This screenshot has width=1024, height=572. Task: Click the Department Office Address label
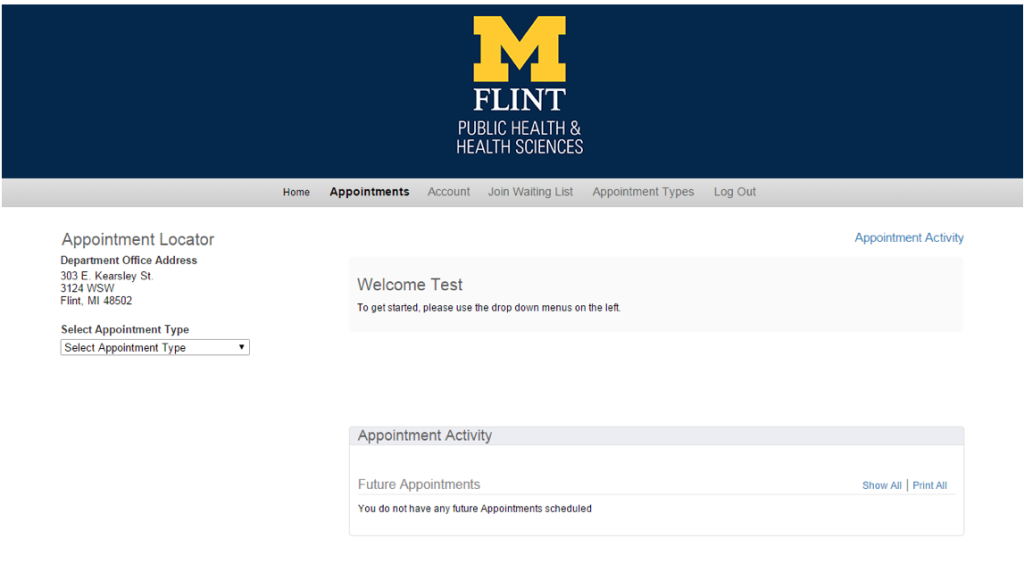[x=129, y=261]
